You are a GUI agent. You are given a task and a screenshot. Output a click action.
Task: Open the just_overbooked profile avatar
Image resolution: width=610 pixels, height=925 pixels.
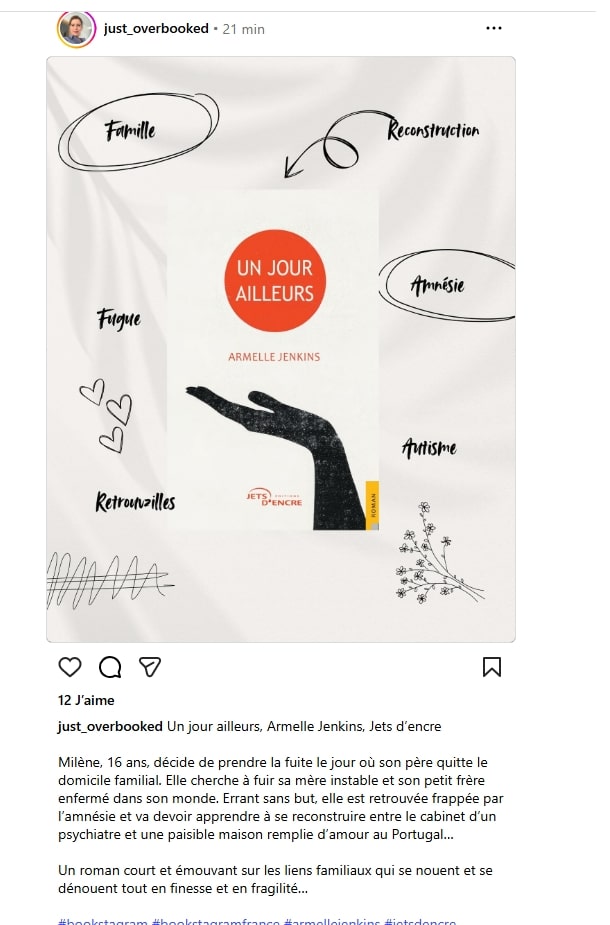click(76, 29)
